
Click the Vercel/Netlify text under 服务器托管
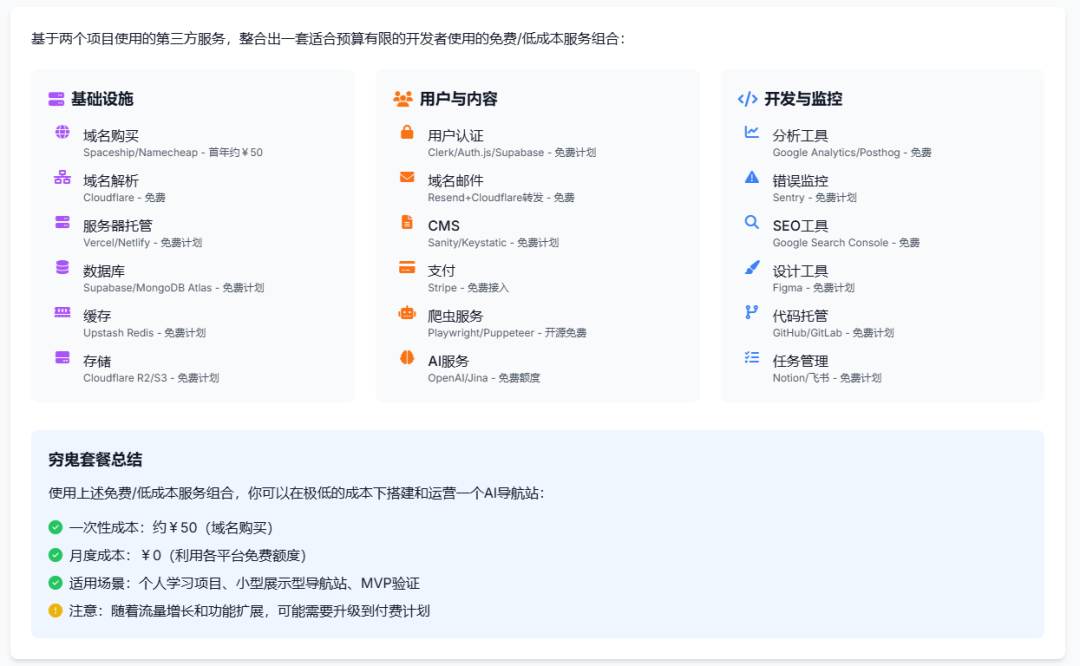[116, 242]
